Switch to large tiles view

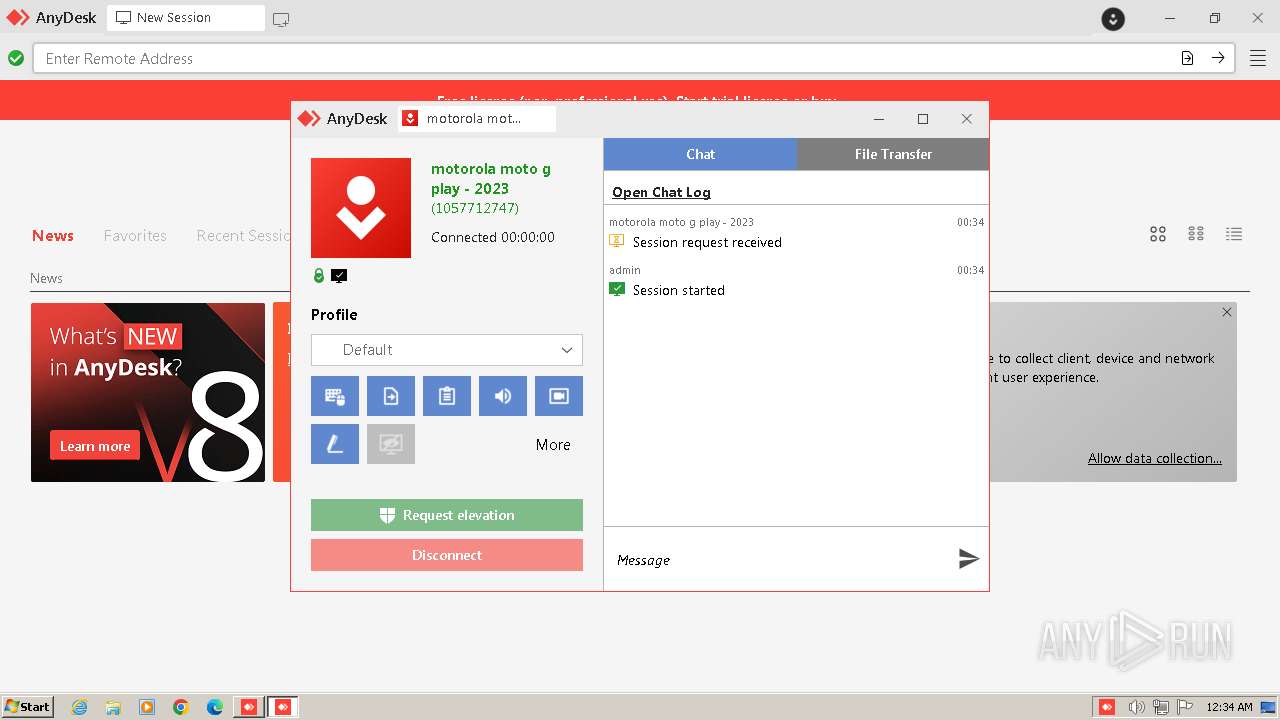click(x=1158, y=234)
